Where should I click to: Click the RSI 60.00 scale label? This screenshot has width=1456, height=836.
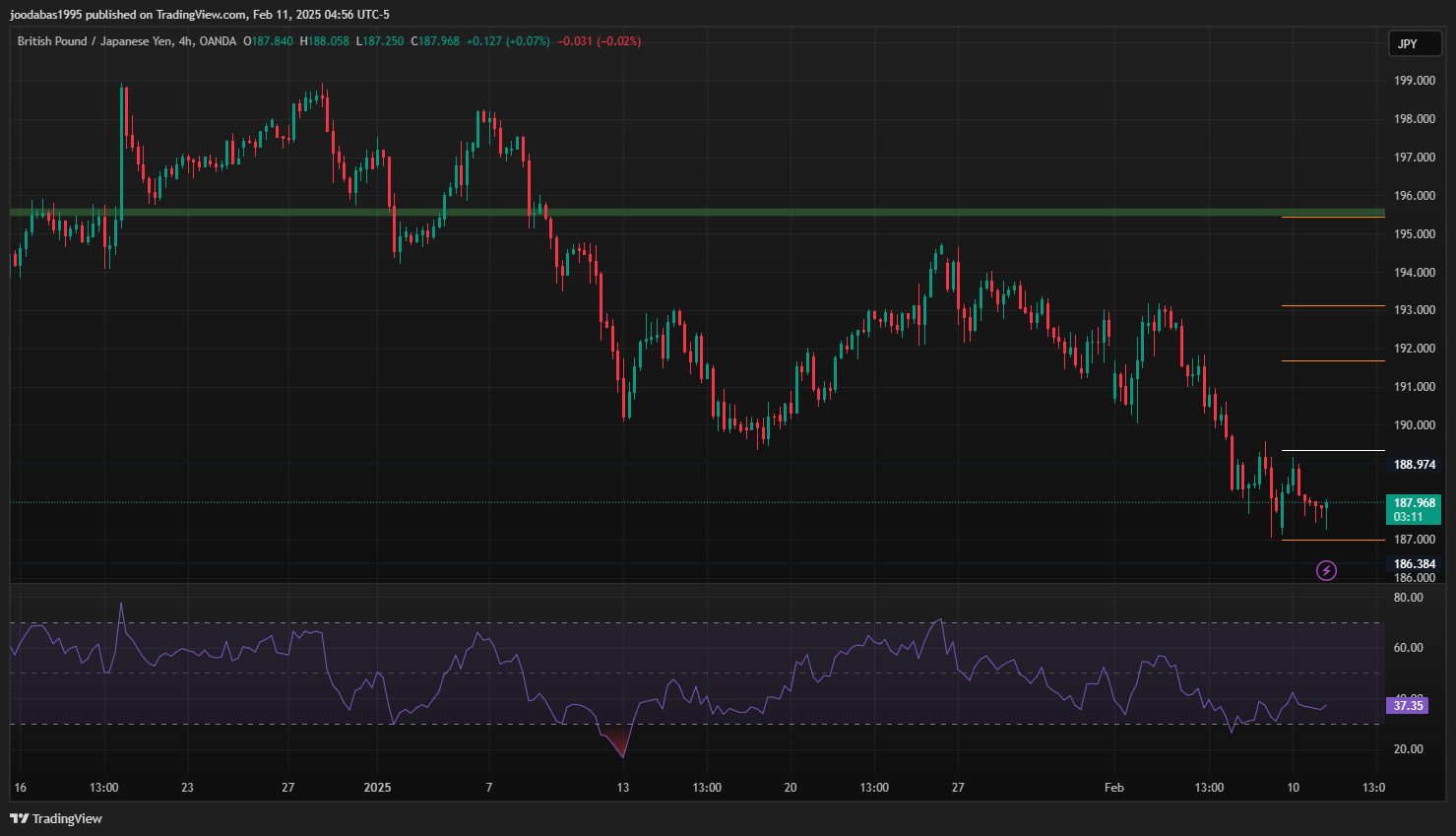click(x=1408, y=648)
